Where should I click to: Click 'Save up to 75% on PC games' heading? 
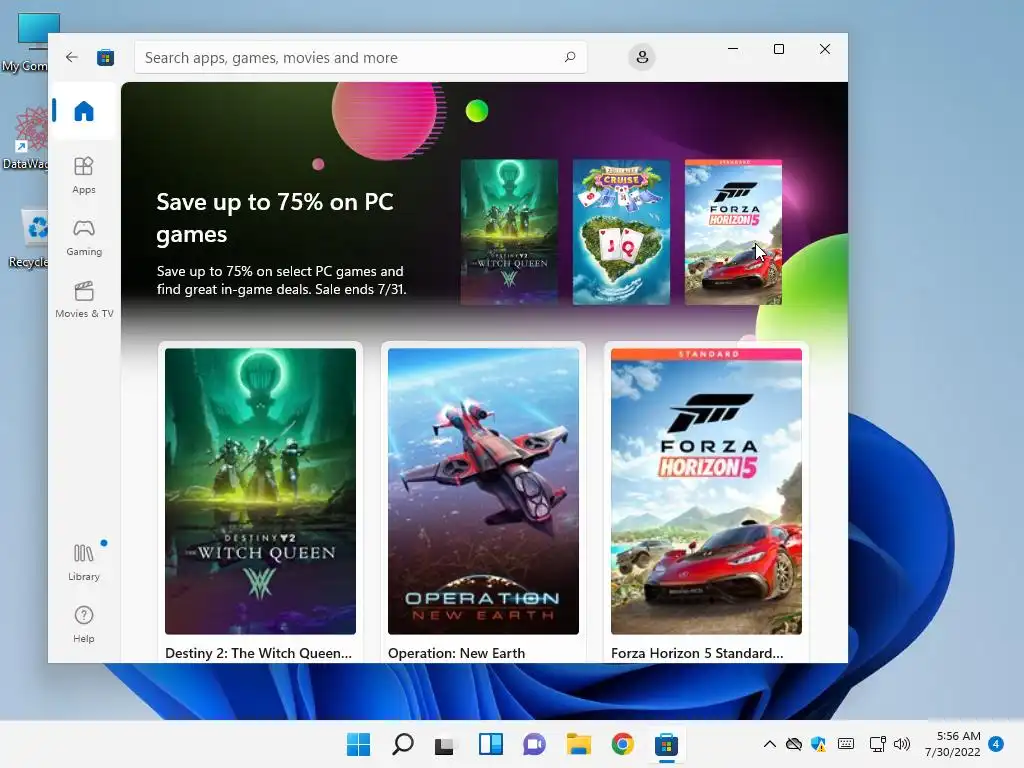[x=275, y=217]
